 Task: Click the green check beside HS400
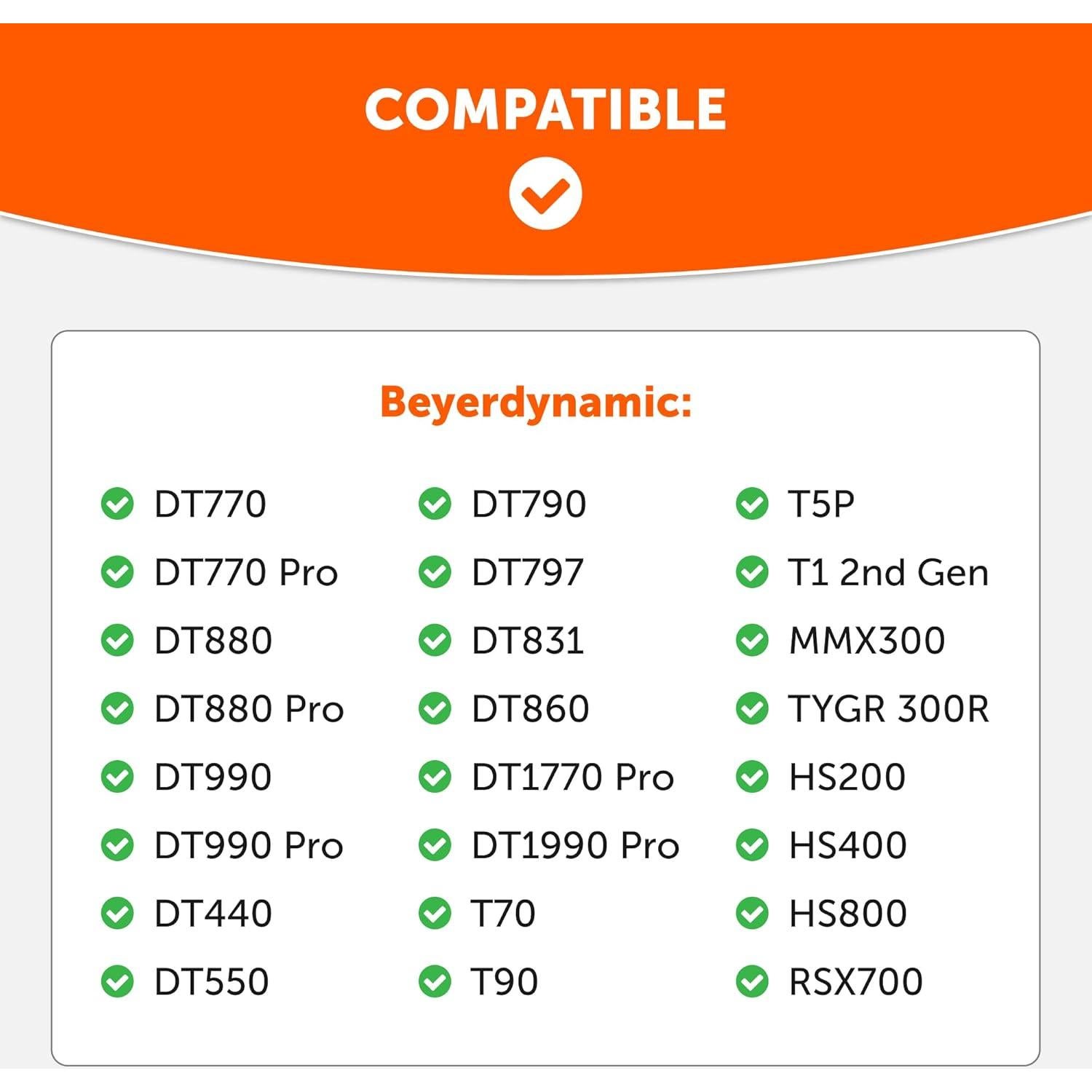[752, 845]
